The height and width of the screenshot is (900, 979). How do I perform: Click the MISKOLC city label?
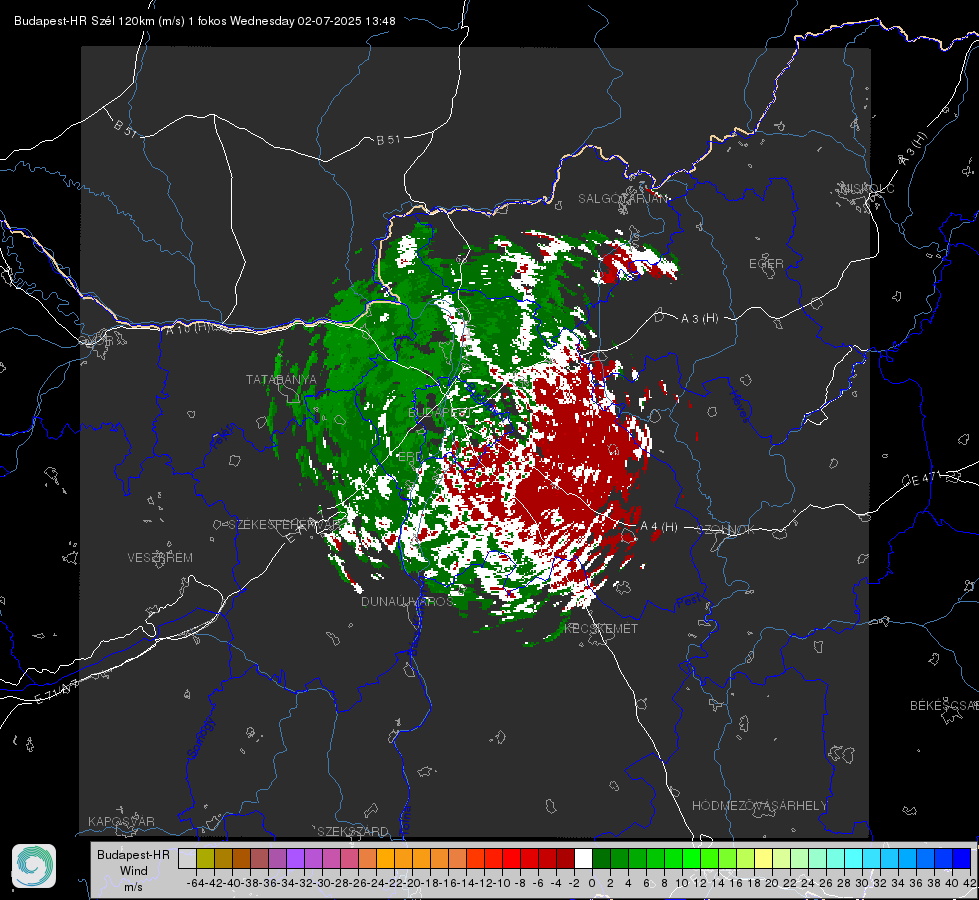[x=867, y=188]
